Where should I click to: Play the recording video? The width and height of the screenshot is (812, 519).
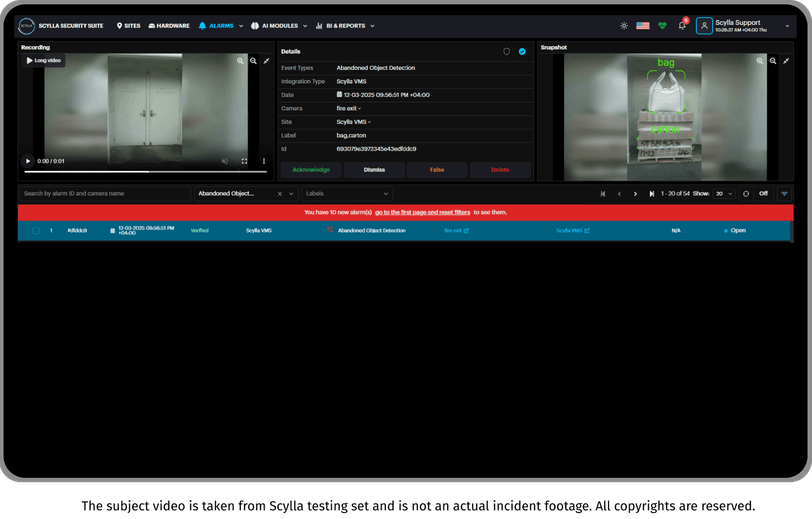coord(28,161)
